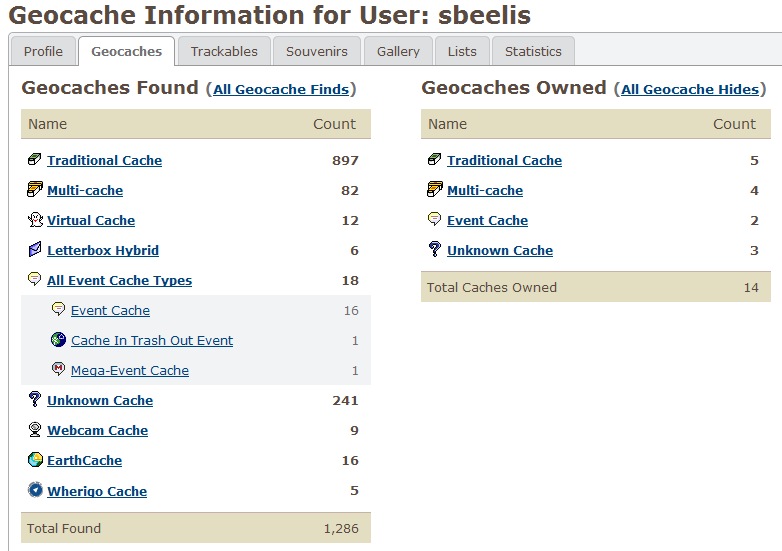The image size is (782, 551).
Task: Click the Geocaches Owned heading
Action: (x=514, y=88)
